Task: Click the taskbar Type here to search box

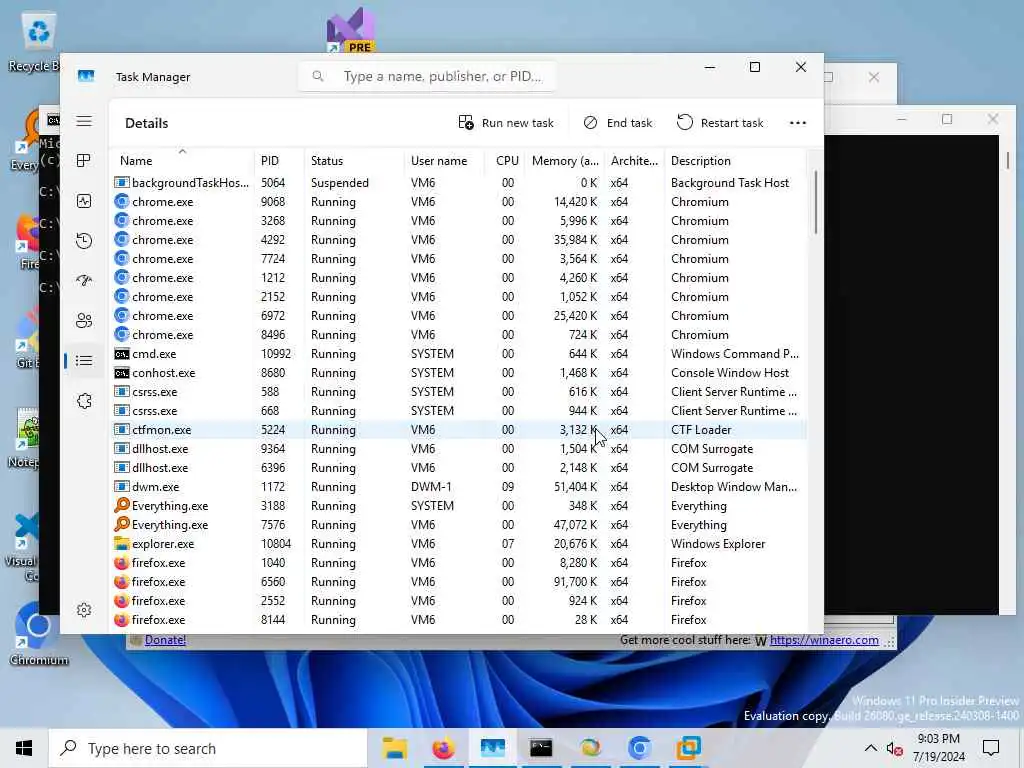Action: point(208,748)
